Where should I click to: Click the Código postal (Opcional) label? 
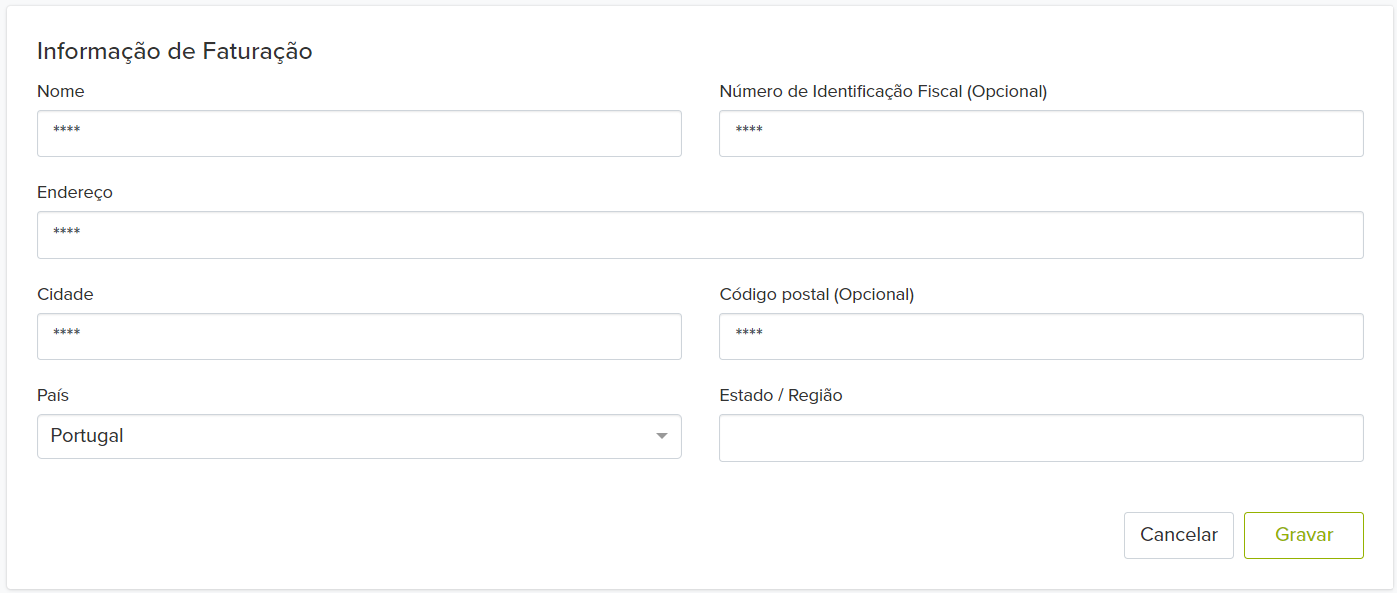click(x=816, y=294)
